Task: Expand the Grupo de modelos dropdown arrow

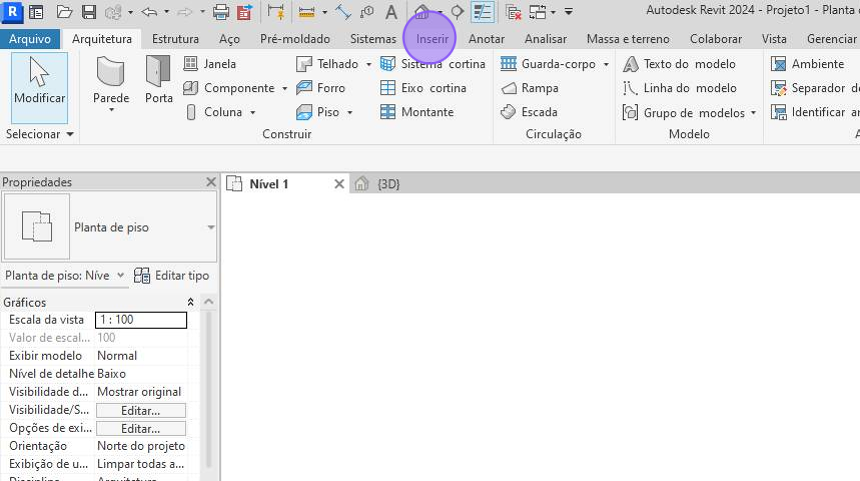Action: 754,113
